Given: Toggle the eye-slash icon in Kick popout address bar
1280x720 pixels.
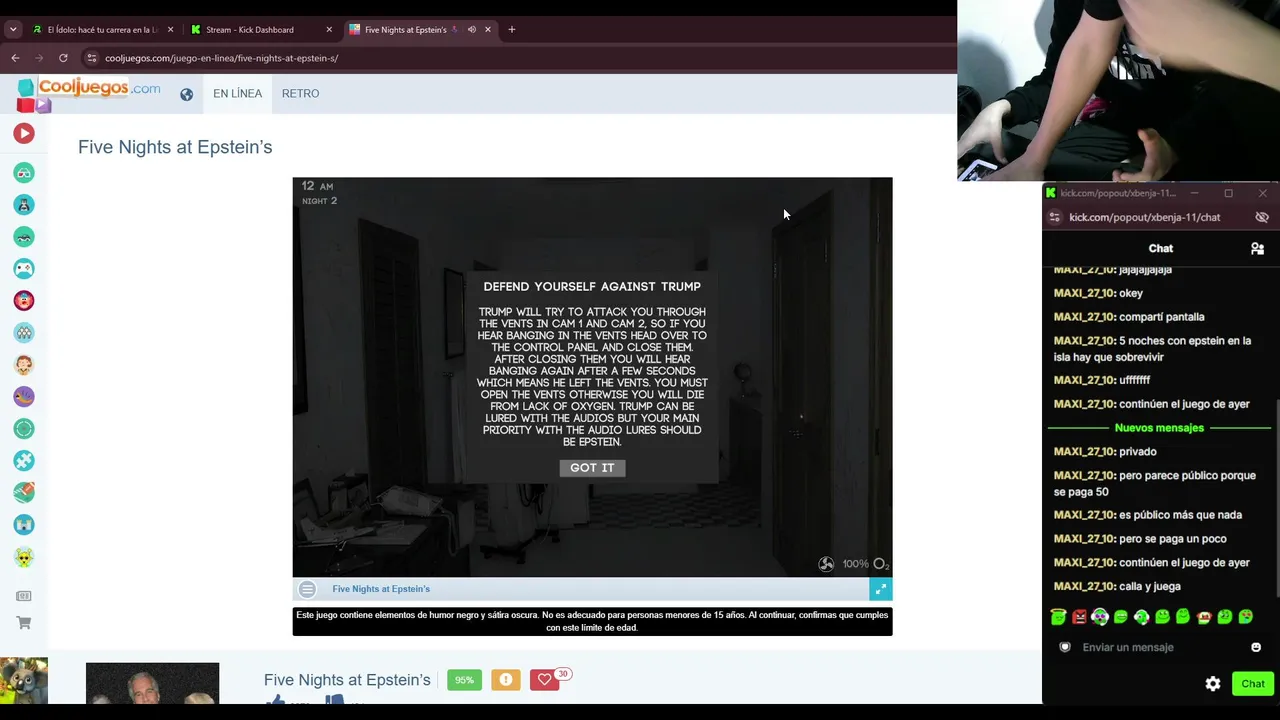Looking at the screenshot, I should (x=1262, y=217).
